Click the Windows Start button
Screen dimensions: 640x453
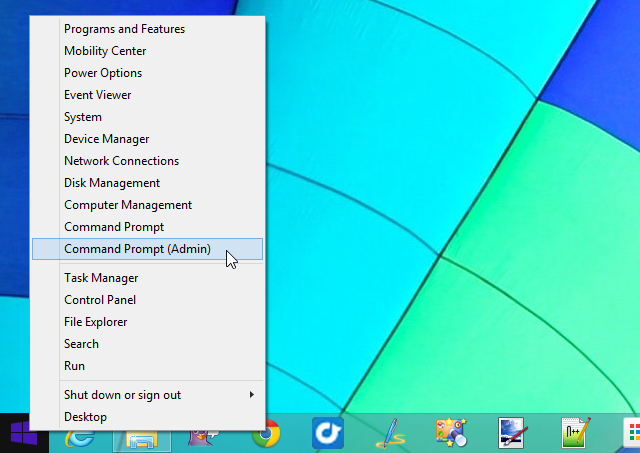tap(24, 433)
